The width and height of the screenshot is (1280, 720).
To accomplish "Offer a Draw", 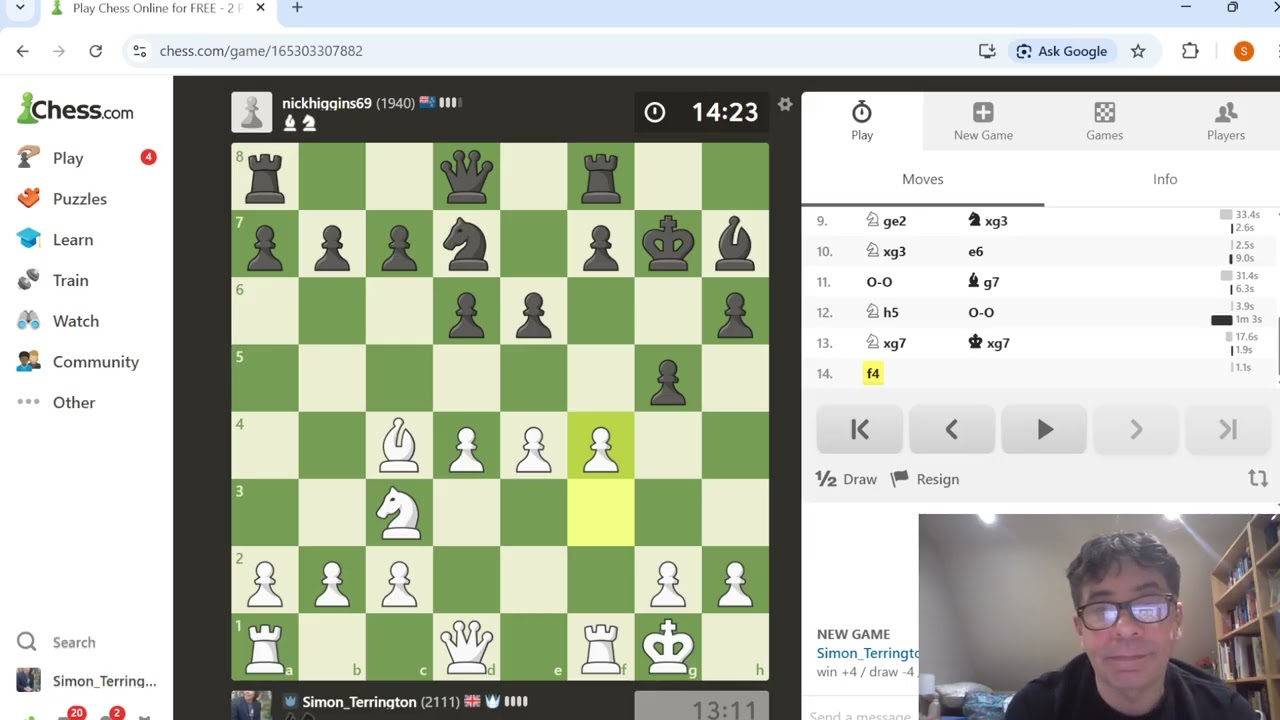I will 846,479.
